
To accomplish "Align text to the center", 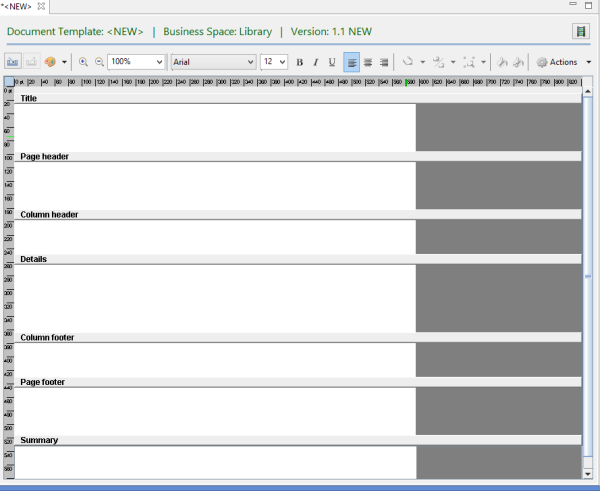I will 367,62.
